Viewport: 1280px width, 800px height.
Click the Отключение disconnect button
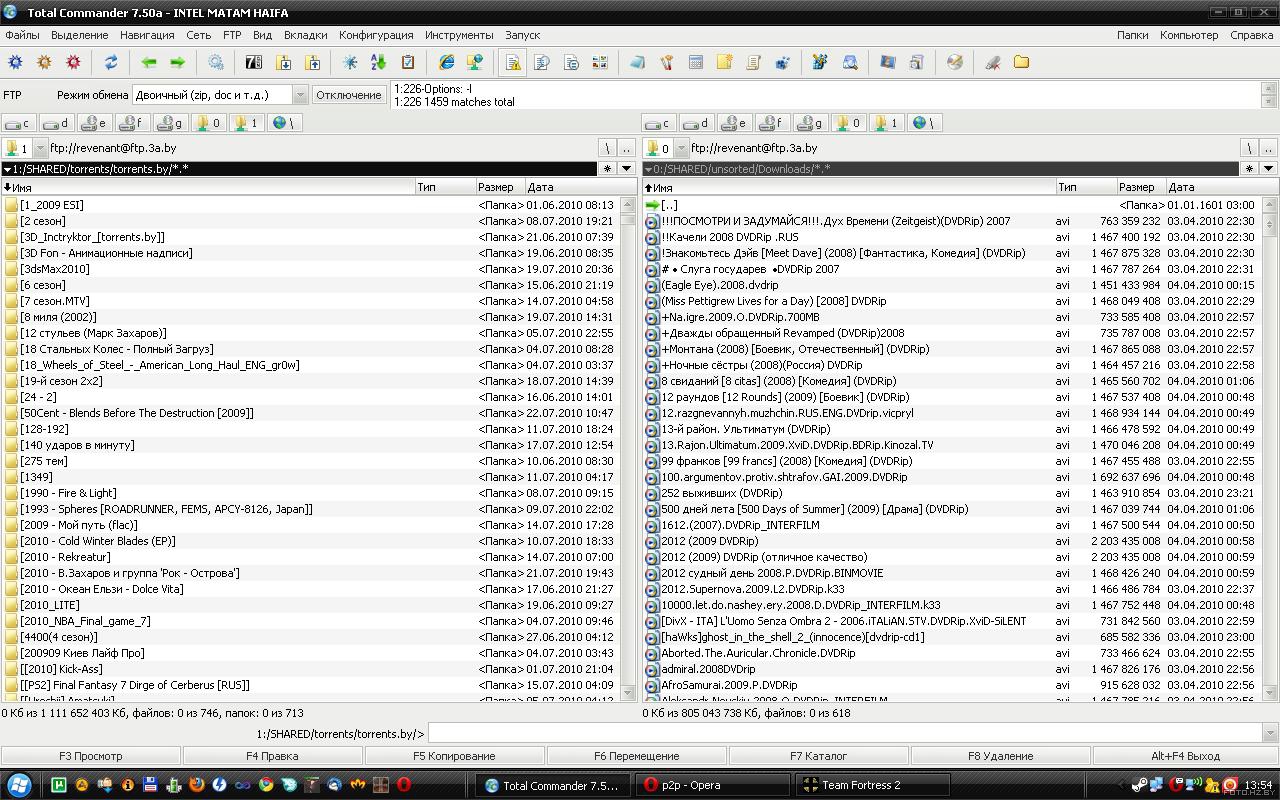coord(349,95)
